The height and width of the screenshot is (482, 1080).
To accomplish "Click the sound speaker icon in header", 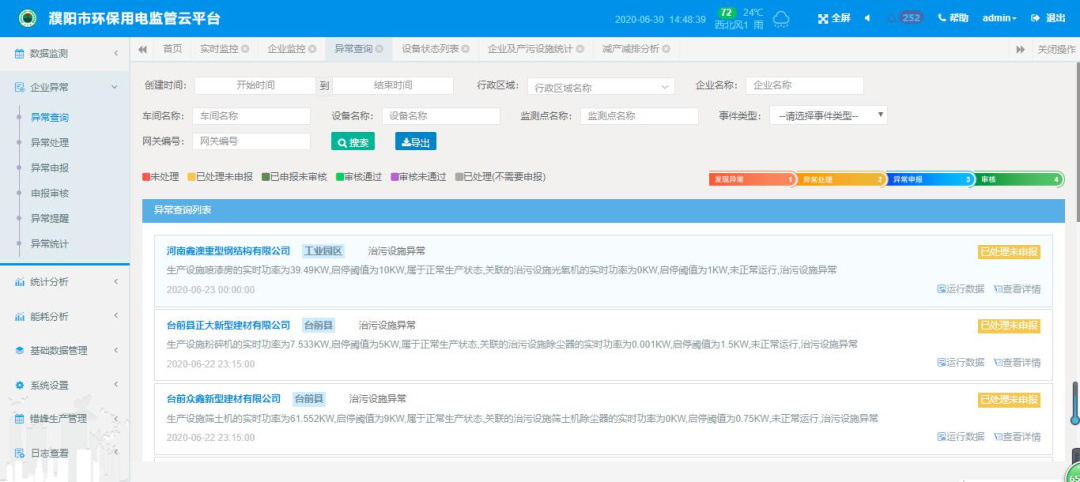I will tap(867, 19).
